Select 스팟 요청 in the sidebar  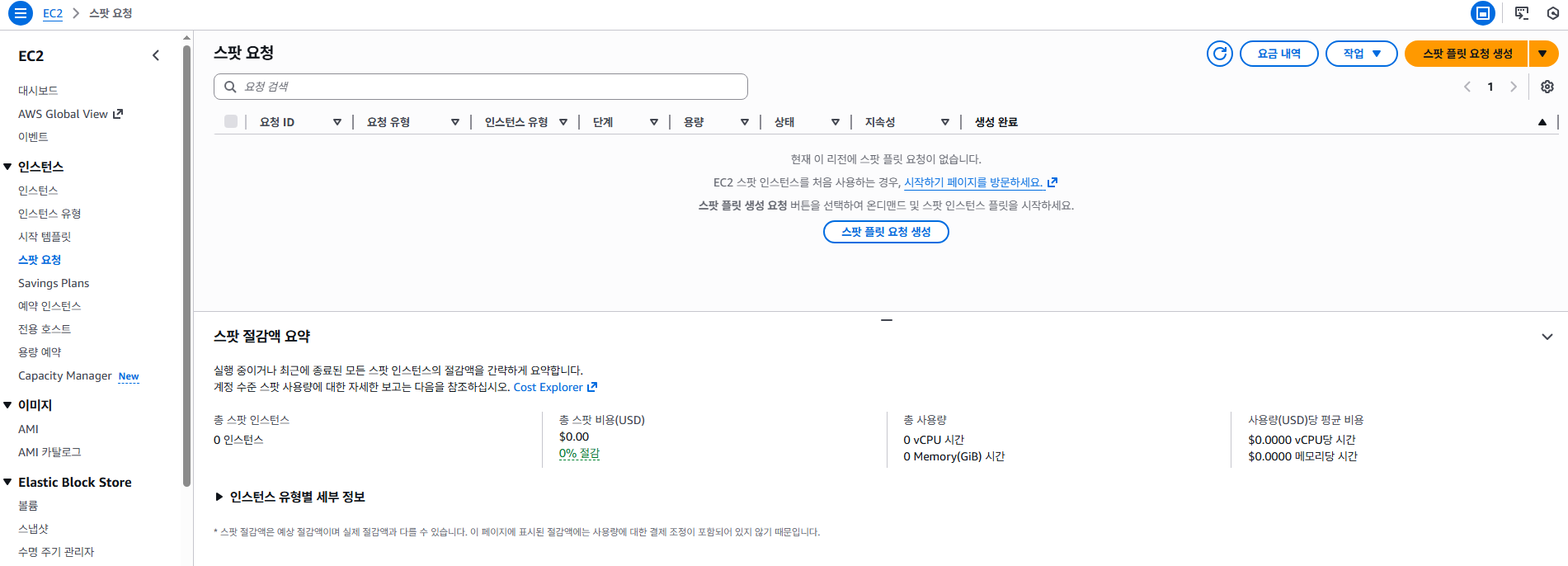[40, 260]
